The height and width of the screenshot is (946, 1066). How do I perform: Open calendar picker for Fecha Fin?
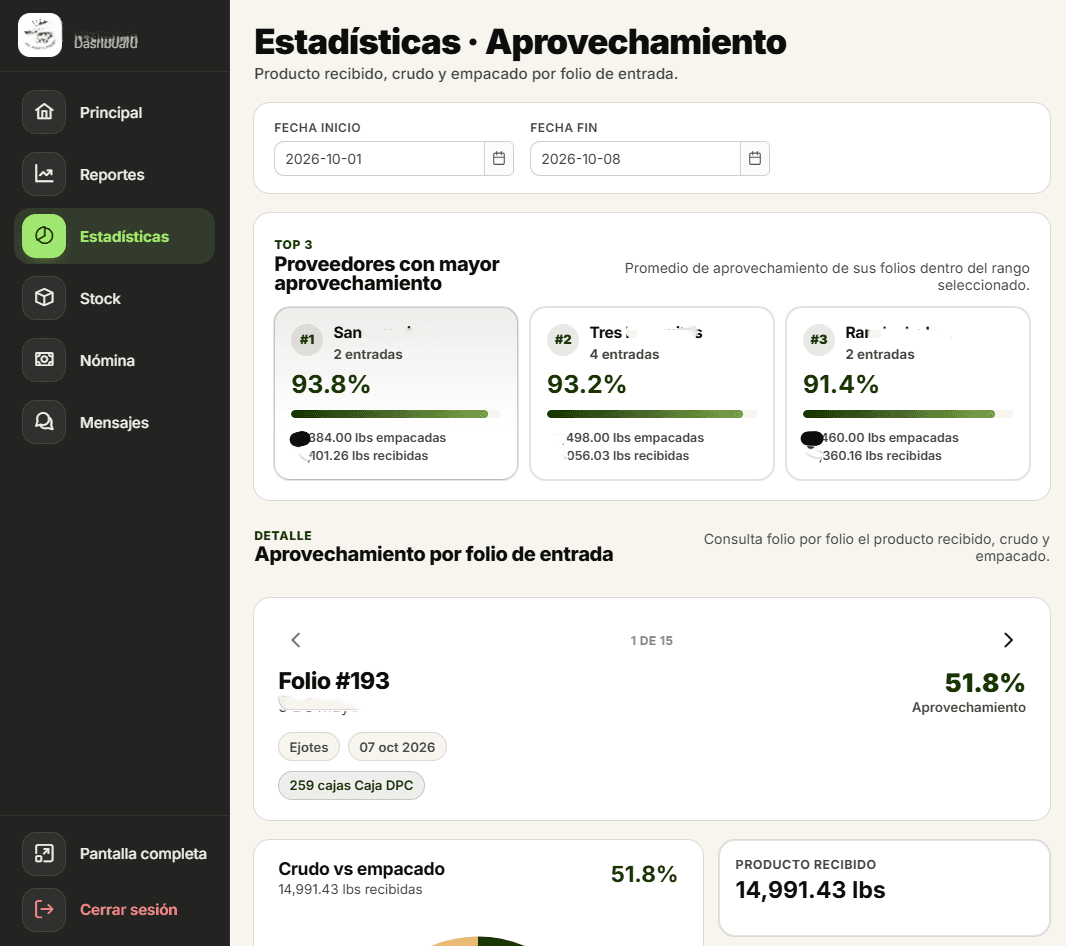point(755,158)
